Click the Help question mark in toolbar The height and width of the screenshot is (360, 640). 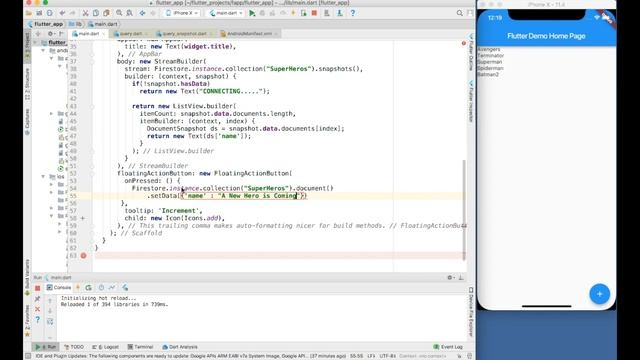353,13
